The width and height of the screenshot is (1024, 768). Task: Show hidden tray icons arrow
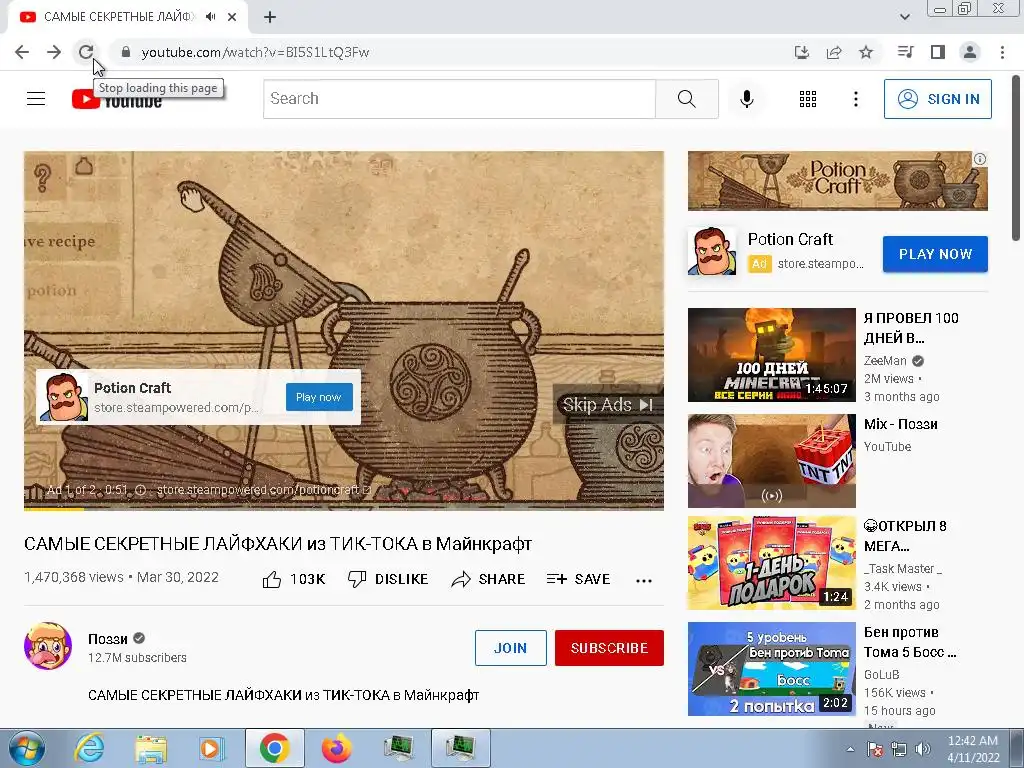tap(850, 750)
